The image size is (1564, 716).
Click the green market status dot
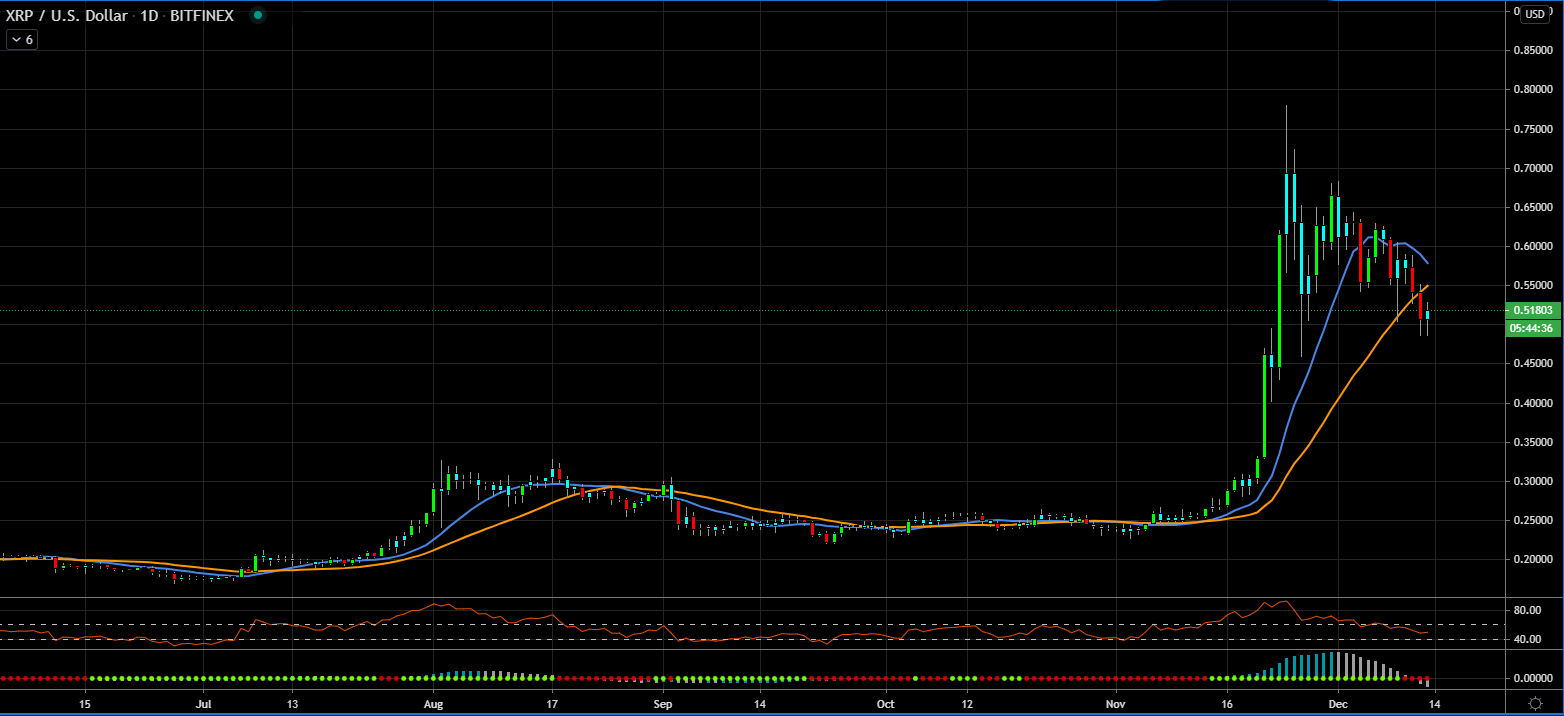point(259,16)
